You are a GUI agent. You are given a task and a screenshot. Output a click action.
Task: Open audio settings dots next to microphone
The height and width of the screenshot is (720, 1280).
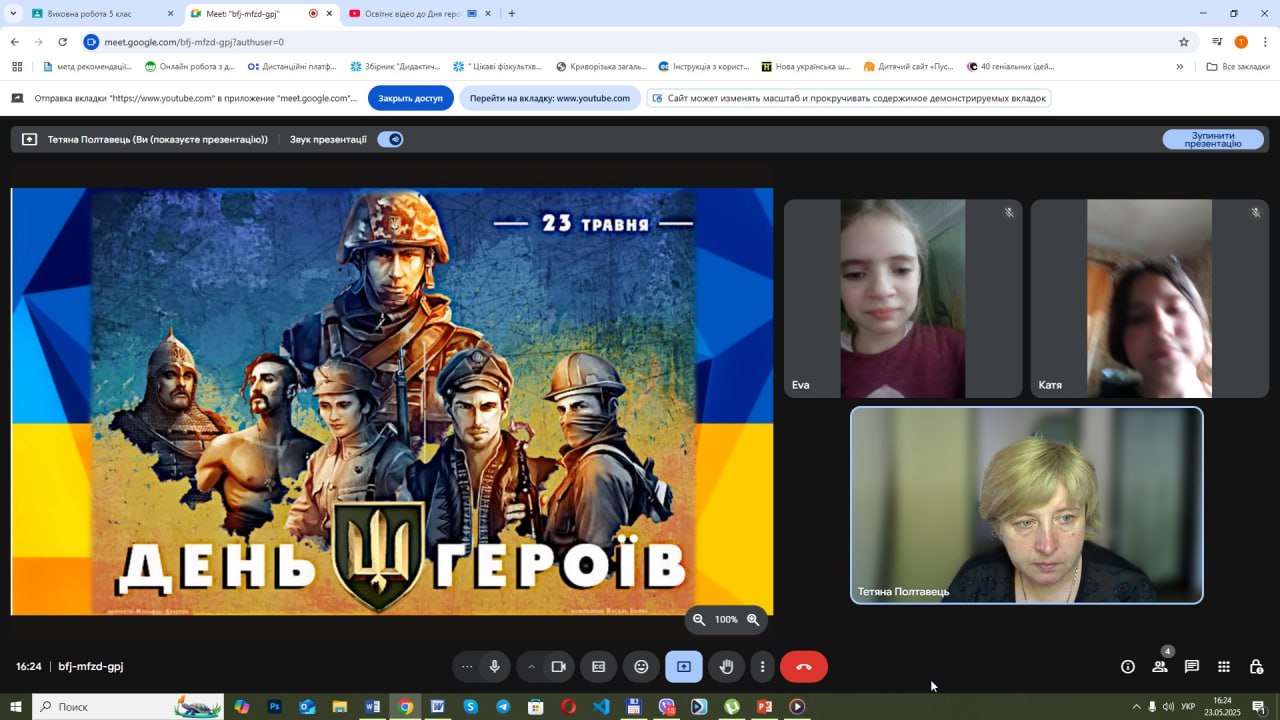(x=467, y=667)
